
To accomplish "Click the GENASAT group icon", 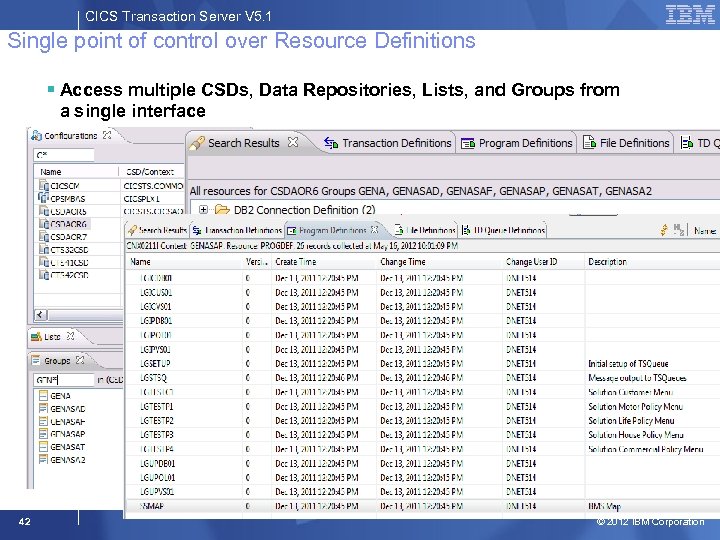I will tap(43, 446).
